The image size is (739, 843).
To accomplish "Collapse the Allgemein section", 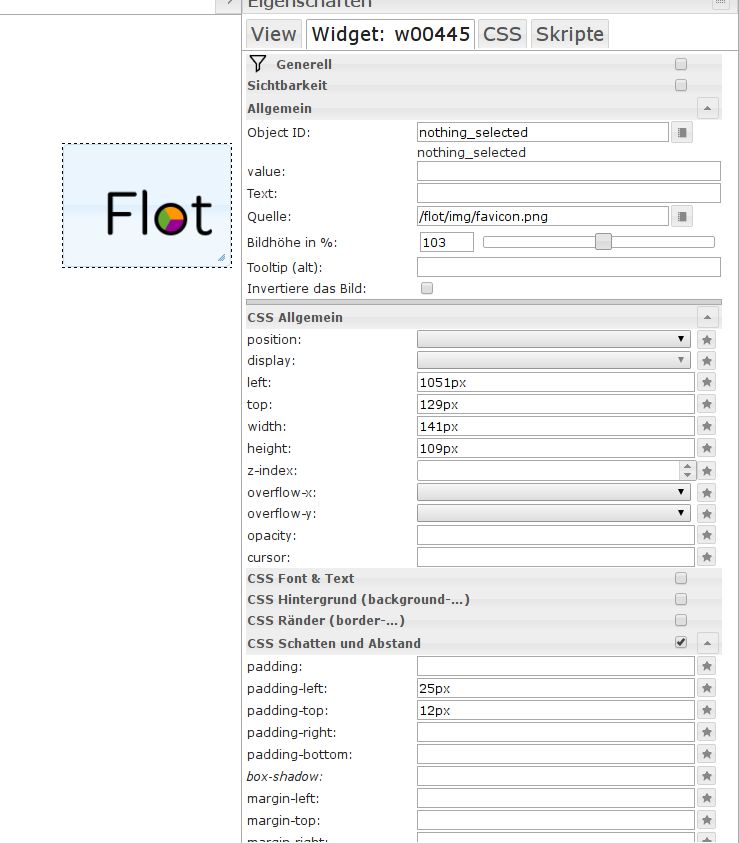I will click(707, 108).
